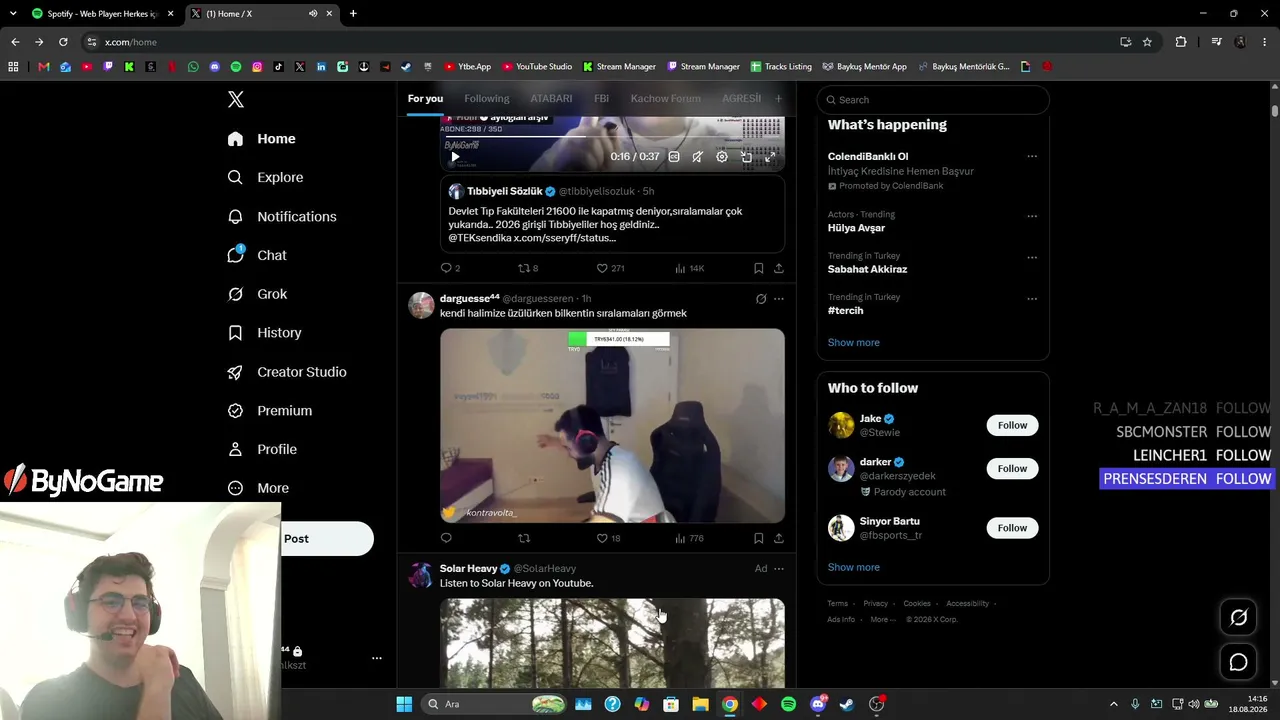Open the floating Grok button
Viewport: 1280px width, 720px height.
(1238, 617)
